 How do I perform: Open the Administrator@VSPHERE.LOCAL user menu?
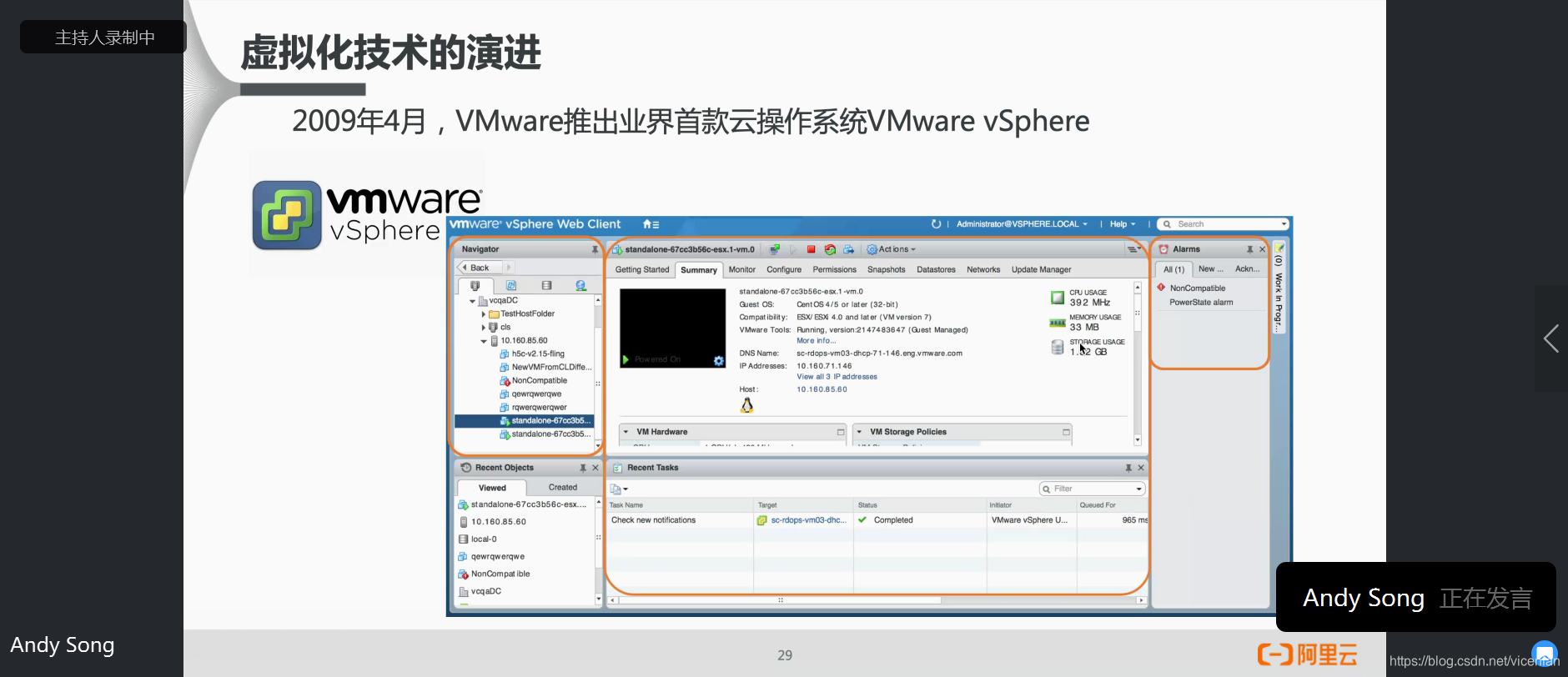click(1022, 224)
